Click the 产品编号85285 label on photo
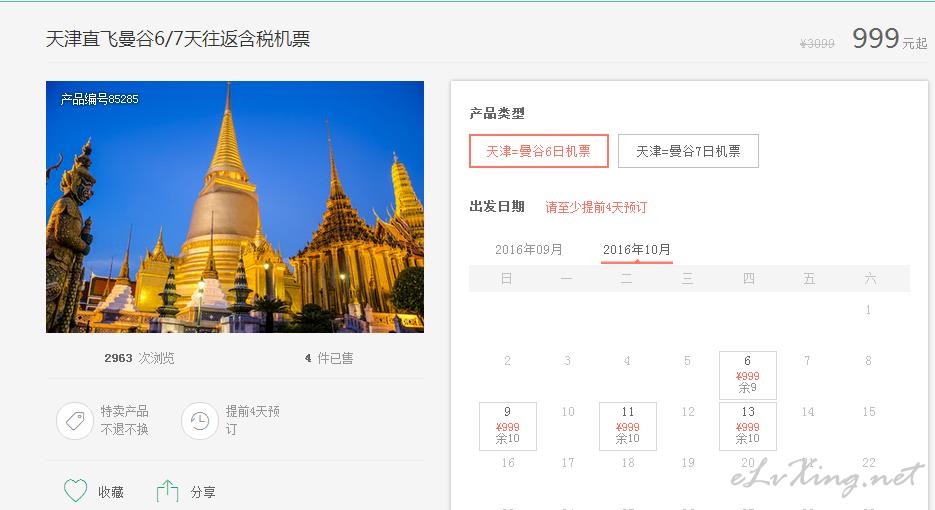The width and height of the screenshot is (935, 510). coord(100,99)
